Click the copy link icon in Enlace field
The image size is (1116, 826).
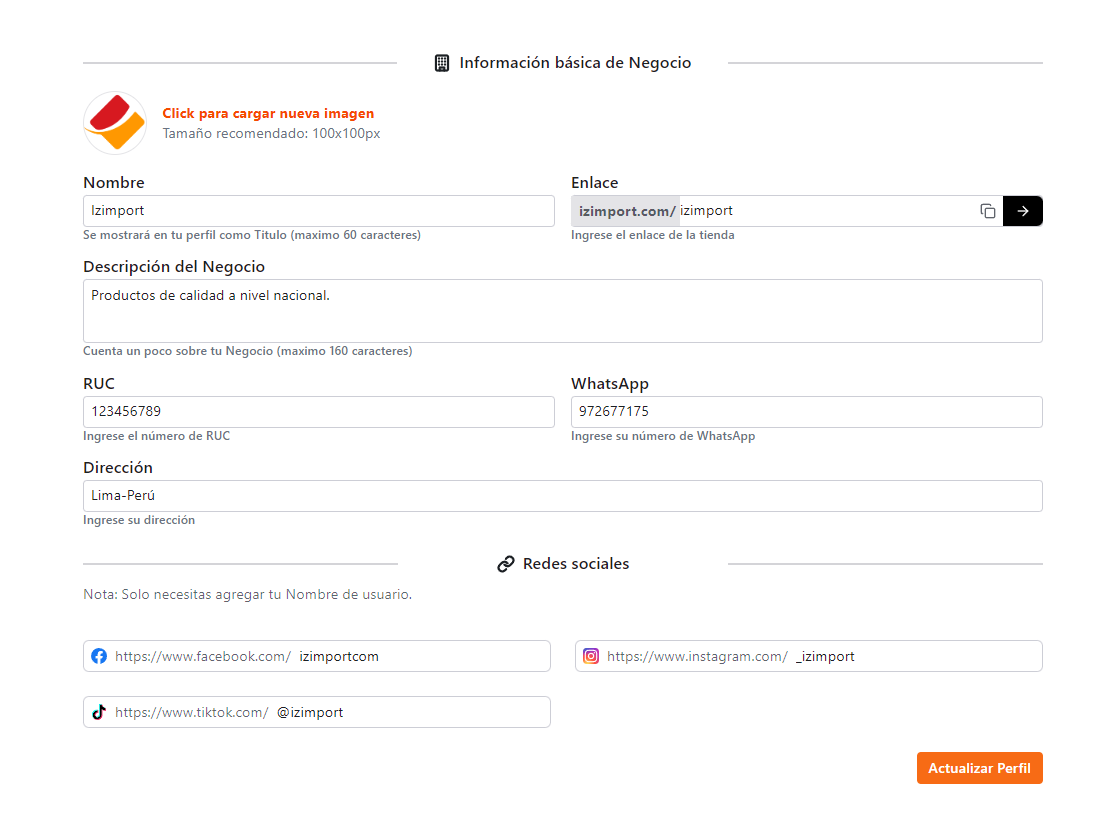(x=988, y=211)
